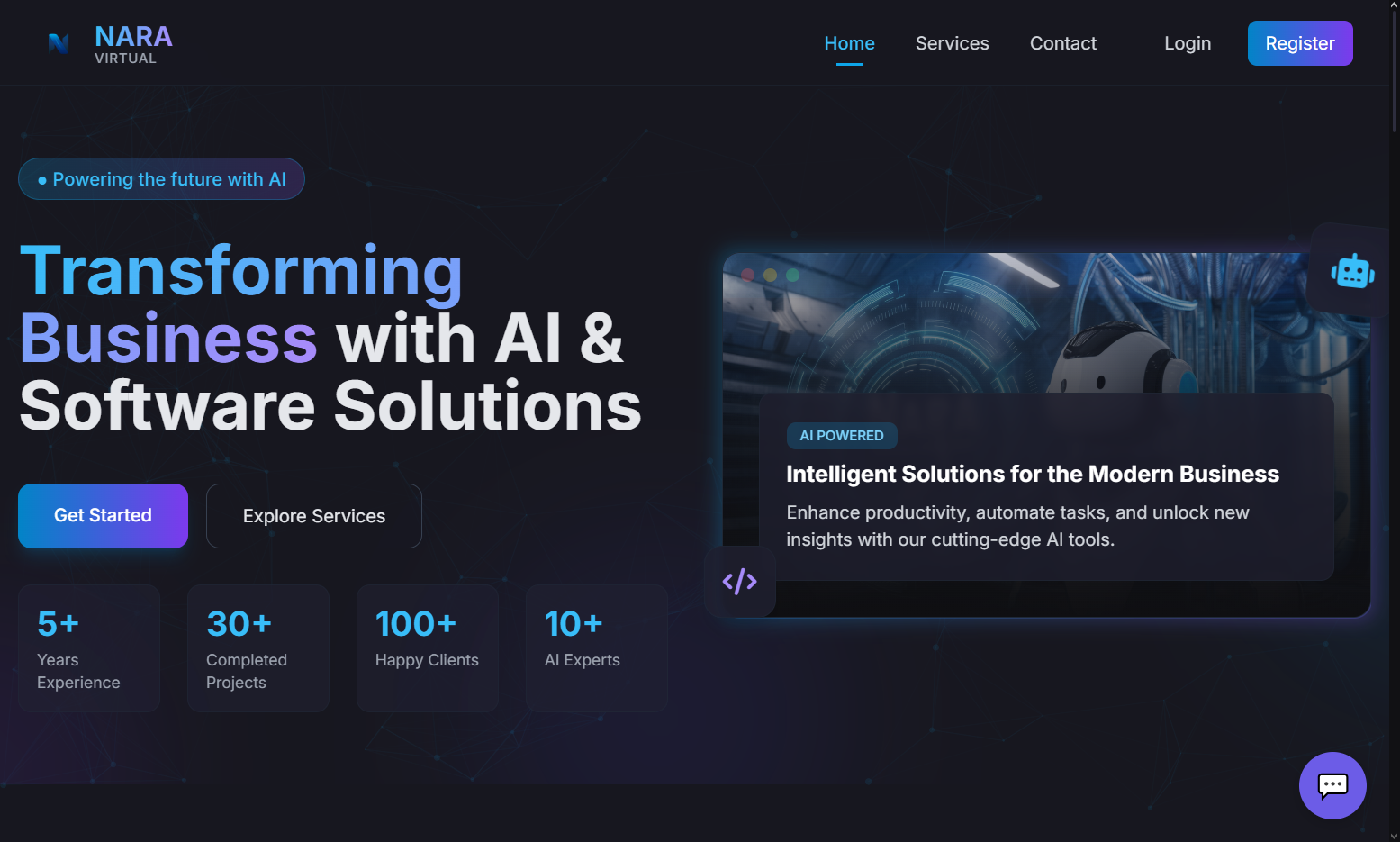Open the Services menu
Screen dimensions: 1400x842
(x=952, y=42)
